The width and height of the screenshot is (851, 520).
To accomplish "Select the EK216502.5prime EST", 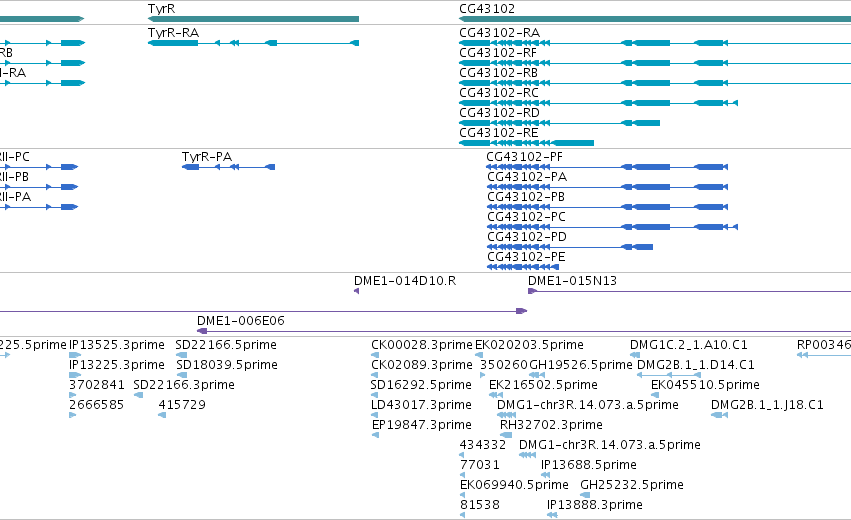I will click(543, 385).
